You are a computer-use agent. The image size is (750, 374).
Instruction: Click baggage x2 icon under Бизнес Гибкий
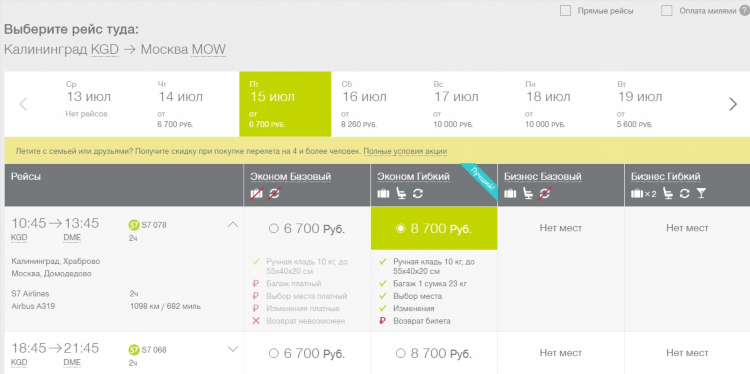tap(643, 193)
